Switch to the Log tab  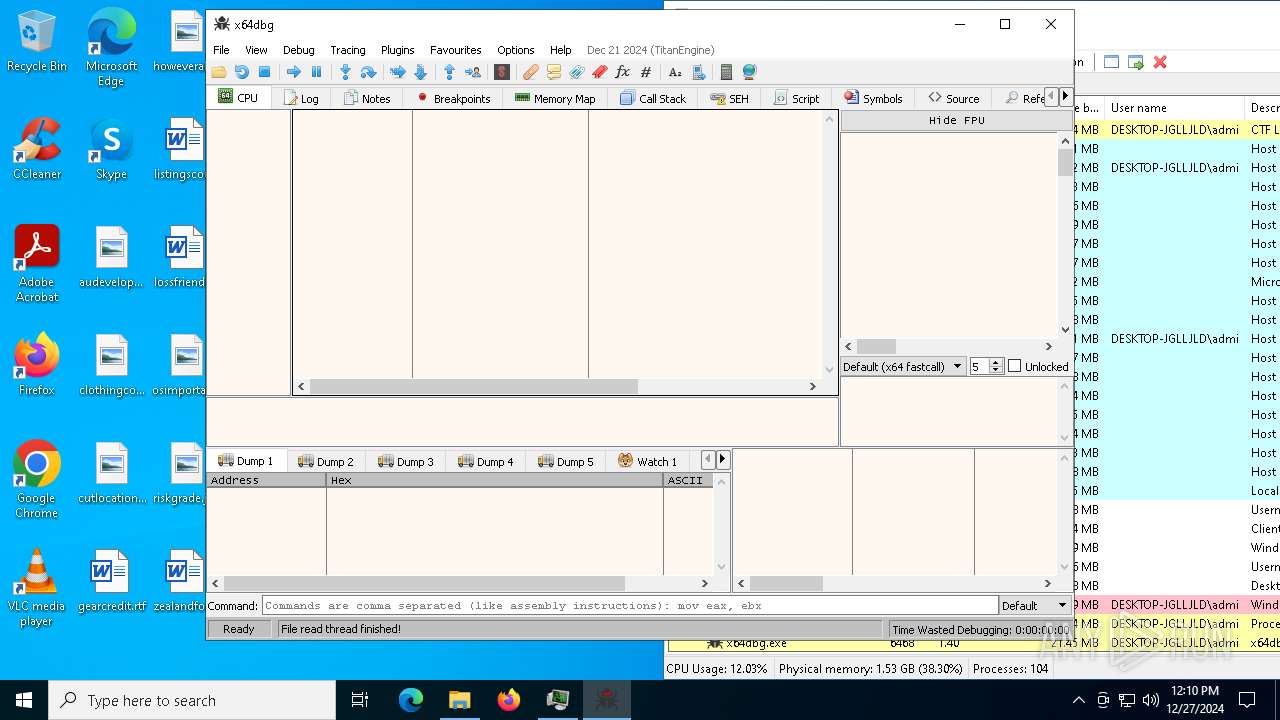(301, 98)
